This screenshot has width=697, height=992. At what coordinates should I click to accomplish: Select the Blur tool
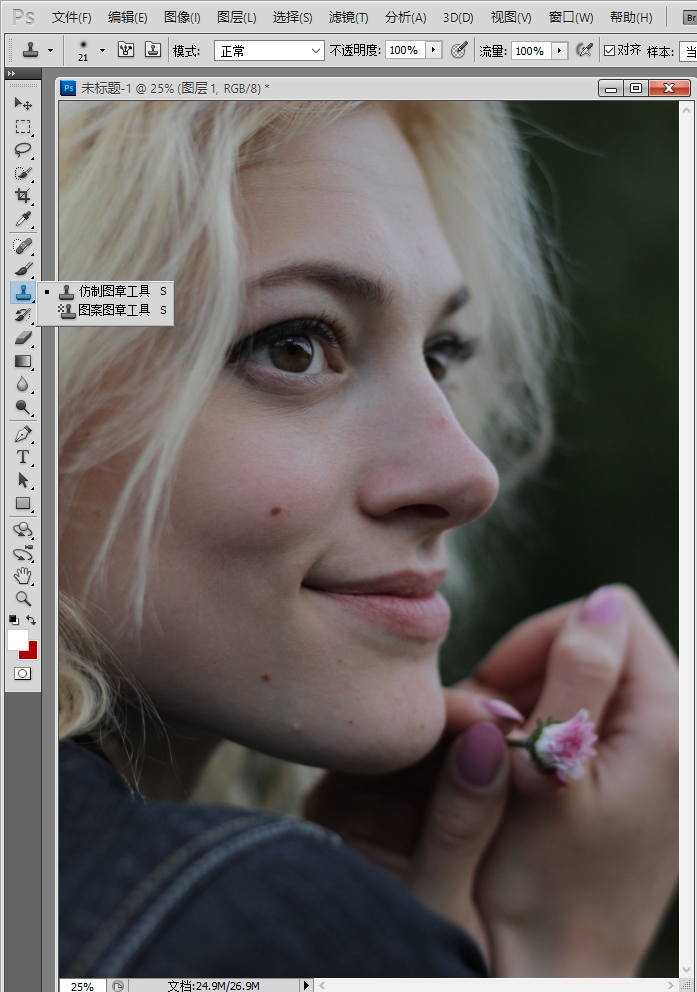click(23, 384)
